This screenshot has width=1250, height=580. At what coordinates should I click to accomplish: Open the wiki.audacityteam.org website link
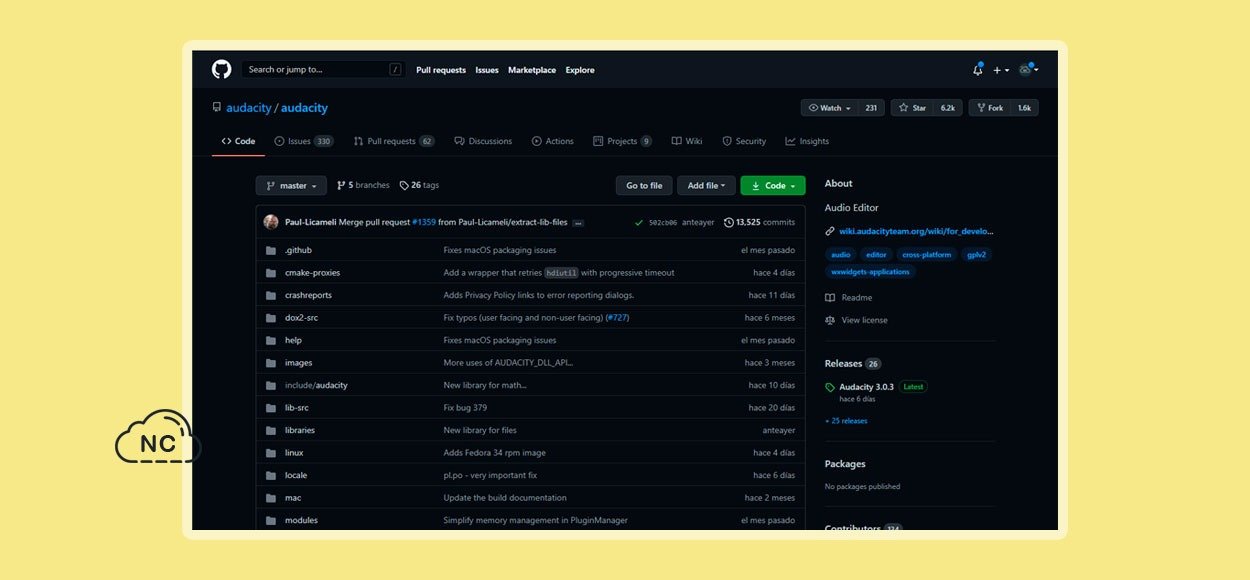click(916, 231)
